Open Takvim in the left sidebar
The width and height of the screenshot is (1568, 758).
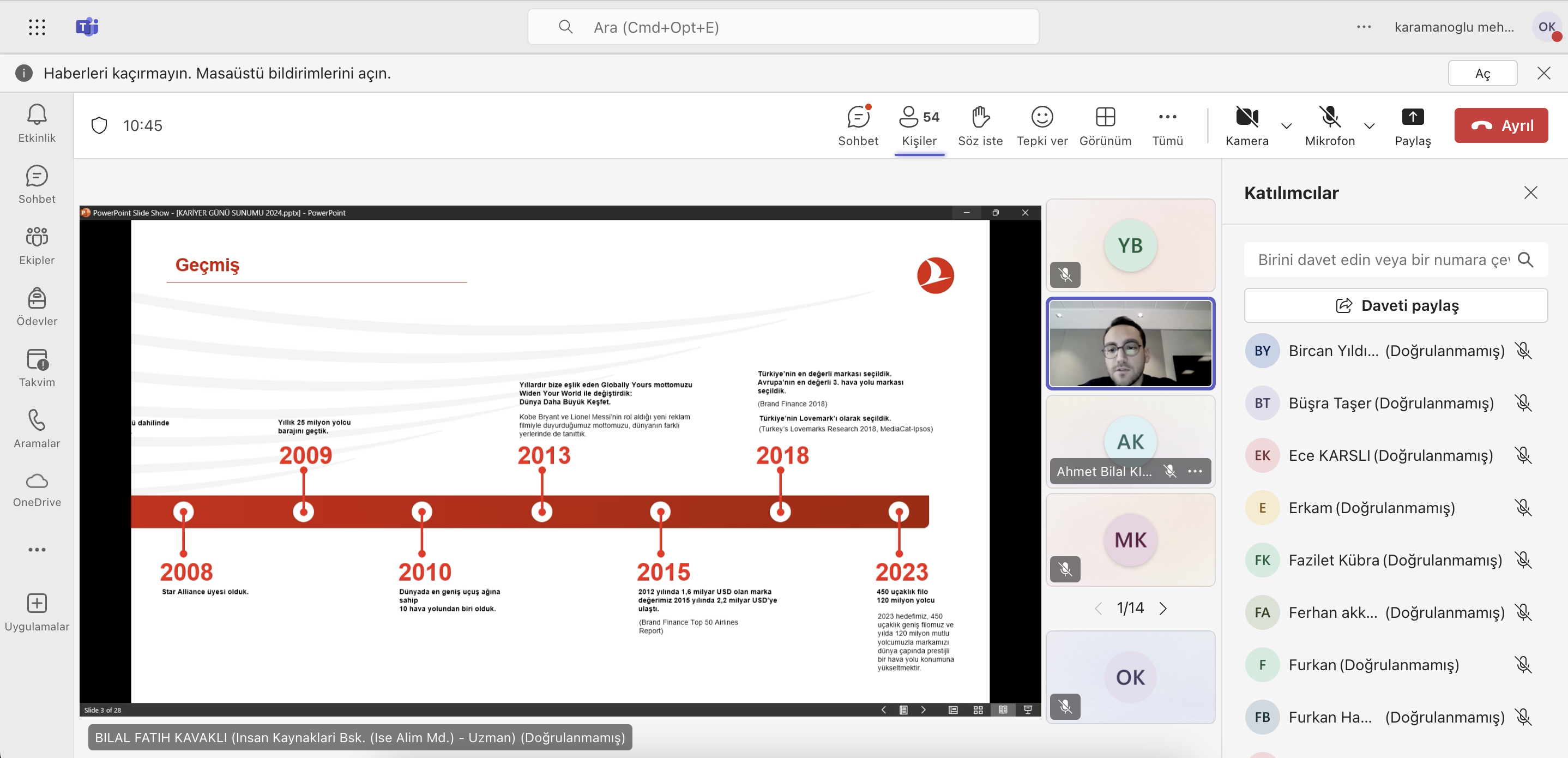coord(37,367)
